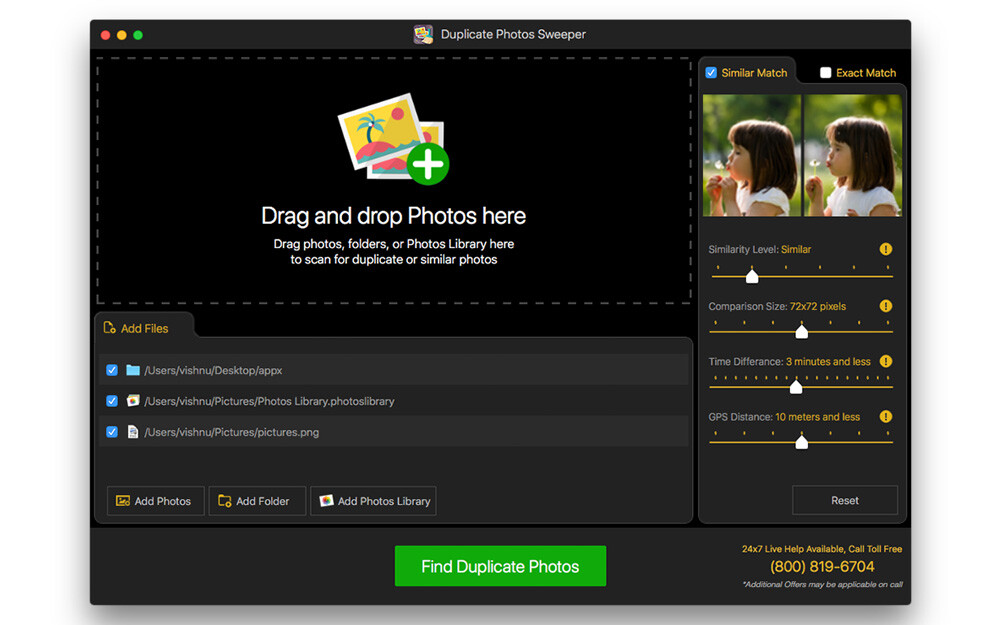Click the Similarity Level slider handle
The width and height of the screenshot is (1000, 625).
(x=752, y=277)
